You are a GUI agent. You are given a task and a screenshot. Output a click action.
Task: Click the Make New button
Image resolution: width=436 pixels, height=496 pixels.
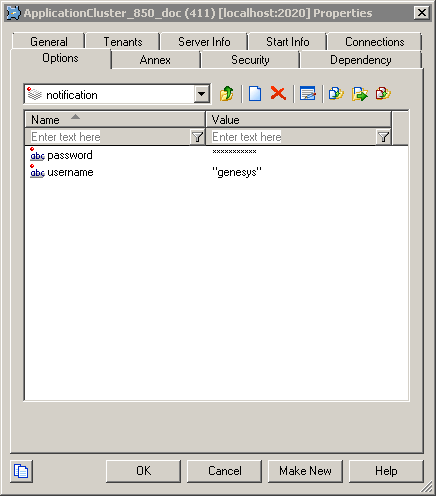click(305, 471)
